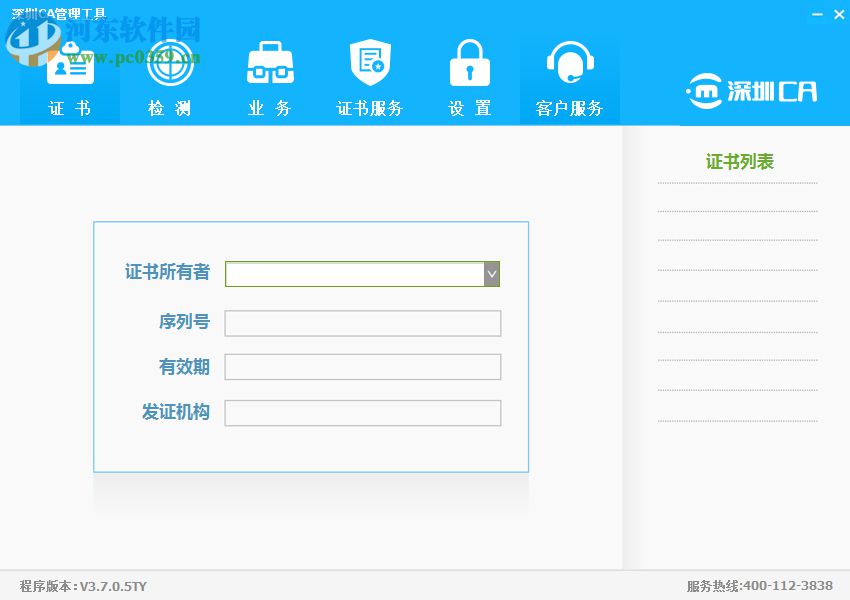Click the 发证机构 issuing authority field

(362, 412)
